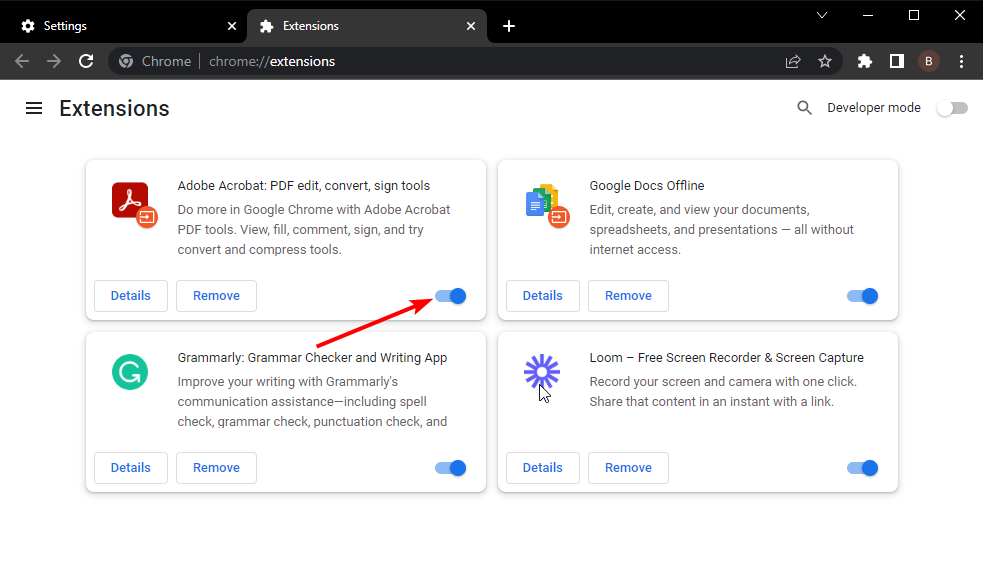Select the Extensions browser tab
Image resolution: width=983 pixels, height=581 pixels.
(367, 26)
